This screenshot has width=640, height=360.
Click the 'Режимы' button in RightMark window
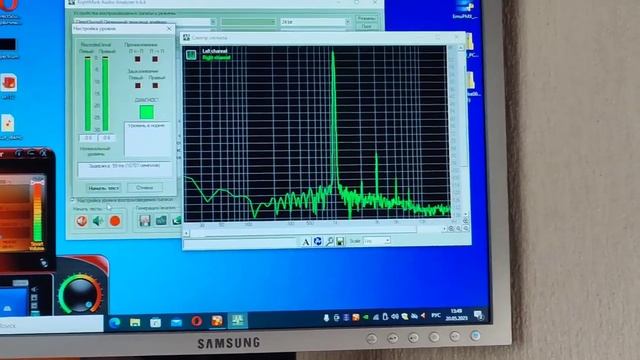pos(366,18)
